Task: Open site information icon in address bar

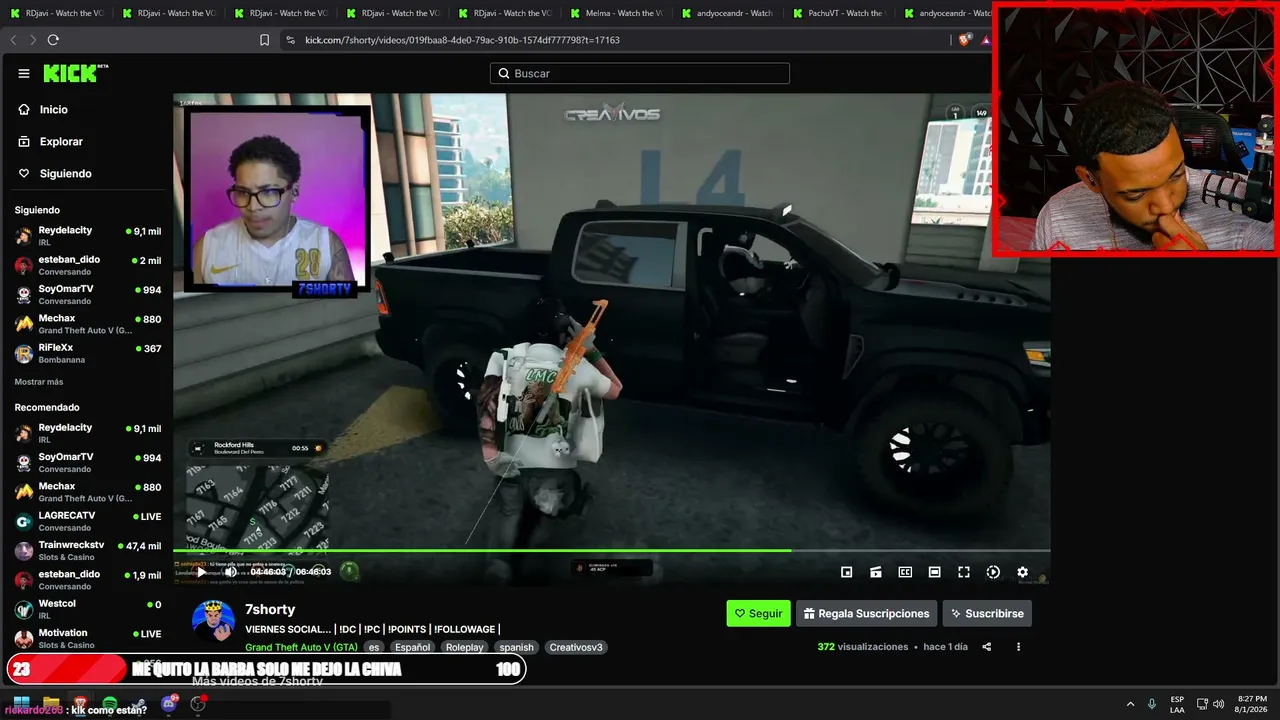Action: point(290,40)
